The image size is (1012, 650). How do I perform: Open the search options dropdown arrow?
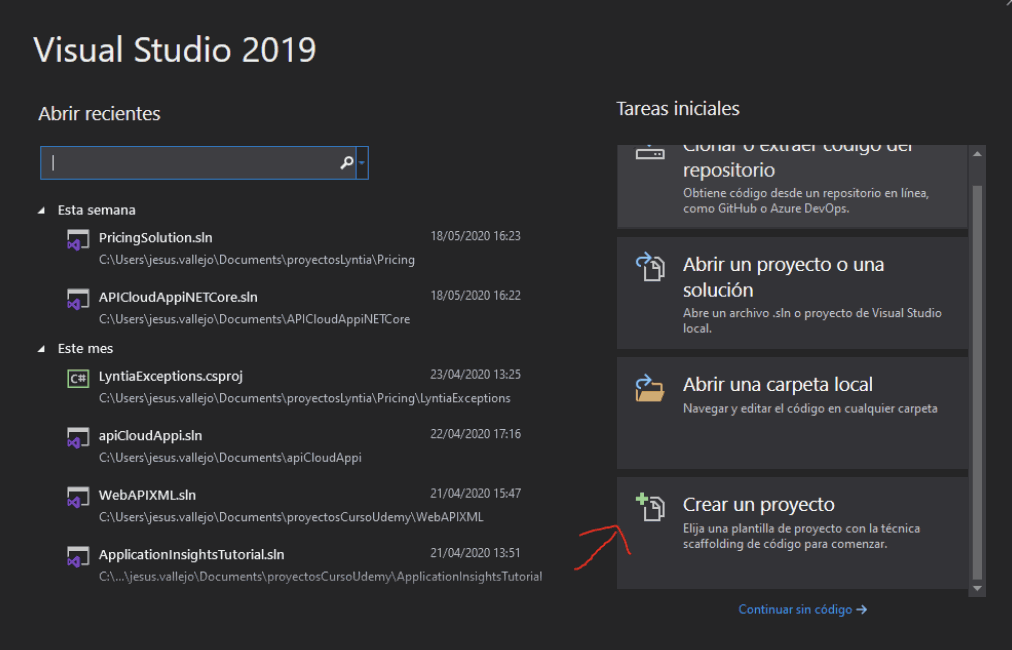click(x=362, y=163)
